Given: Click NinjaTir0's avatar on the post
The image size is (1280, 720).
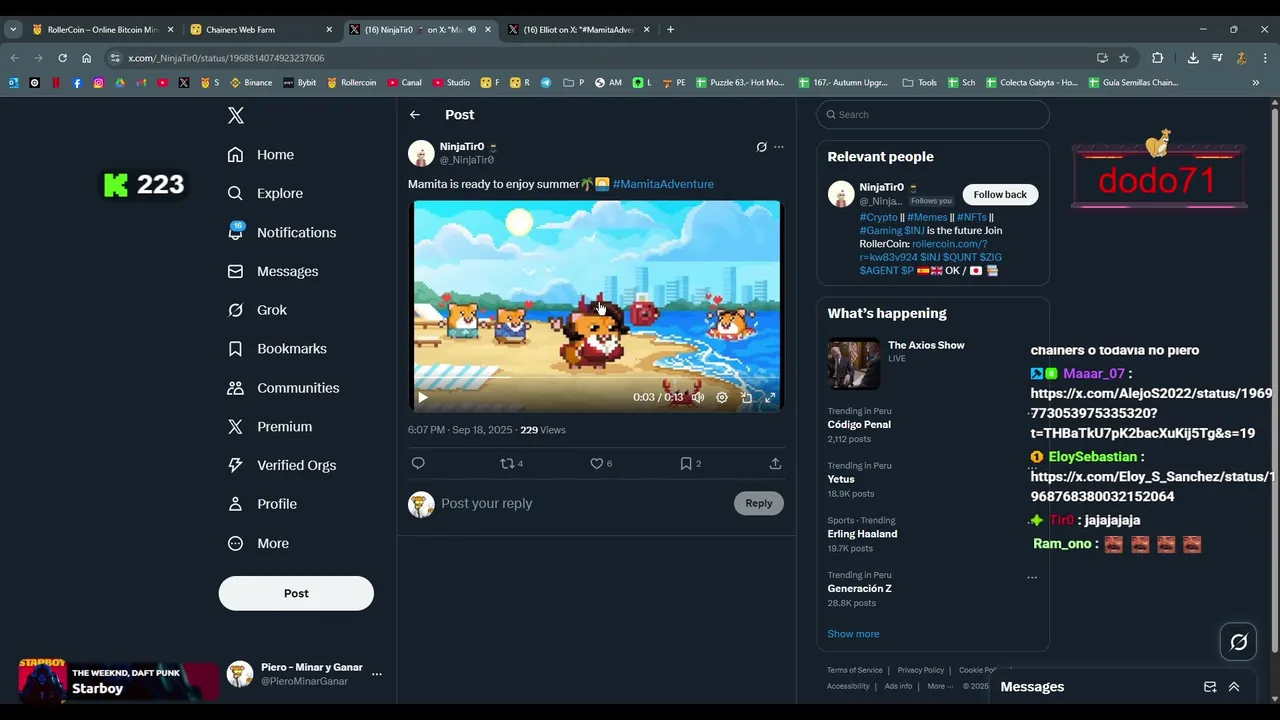Looking at the screenshot, I should 421,153.
